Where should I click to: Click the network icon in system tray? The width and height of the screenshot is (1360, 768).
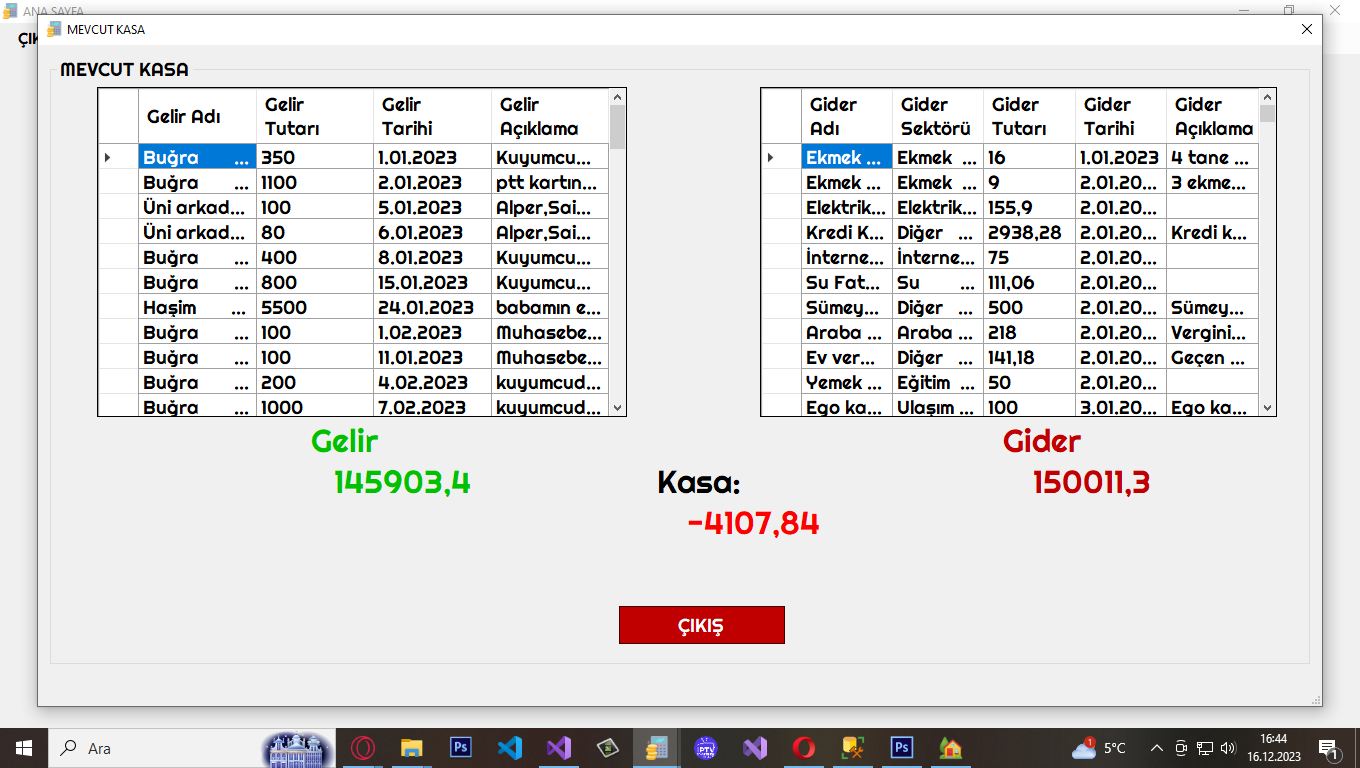click(1205, 748)
